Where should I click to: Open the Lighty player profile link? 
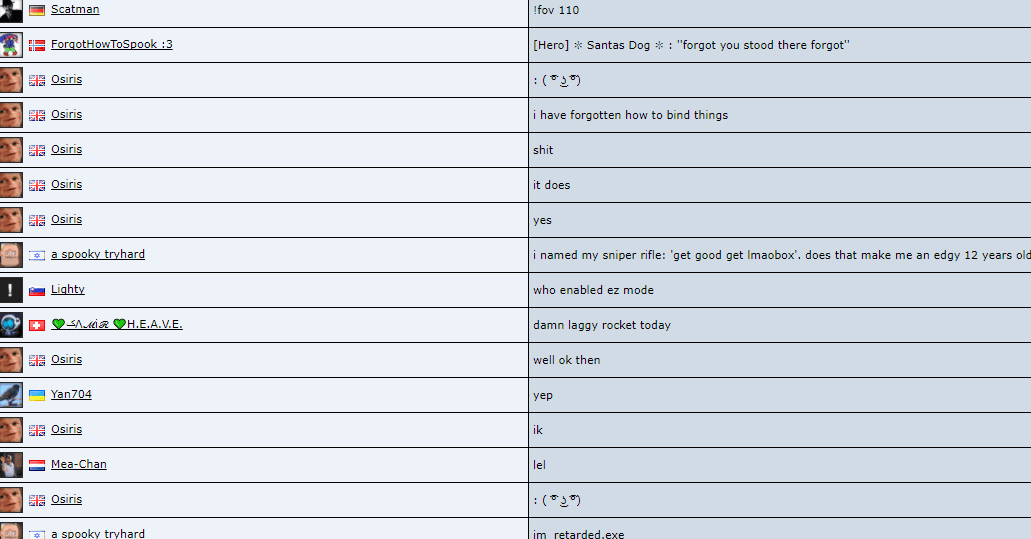[68, 289]
